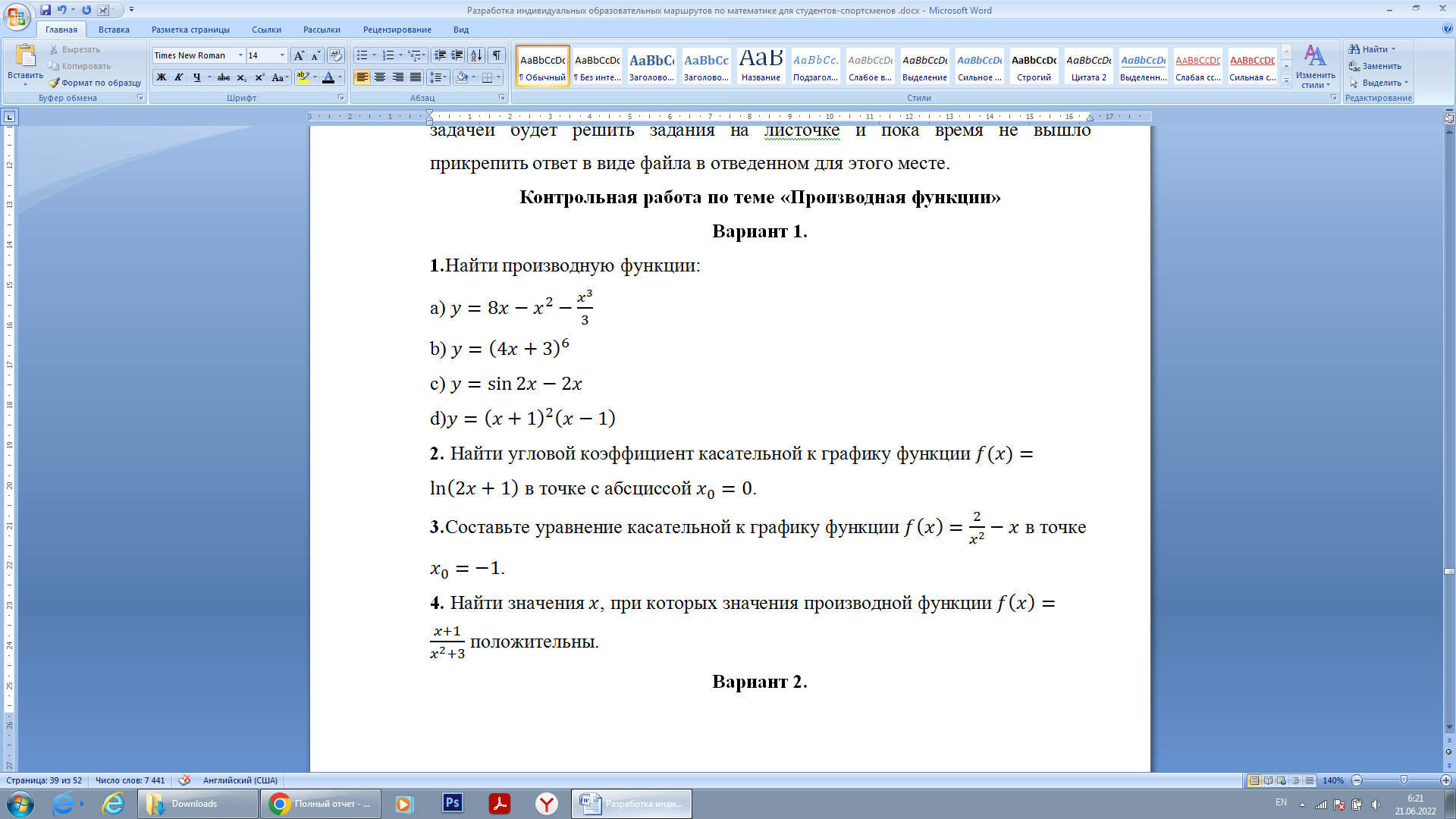The width and height of the screenshot is (1456, 819).
Task: Switch to the Разметка страницы tab
Action: coord(190,30)
